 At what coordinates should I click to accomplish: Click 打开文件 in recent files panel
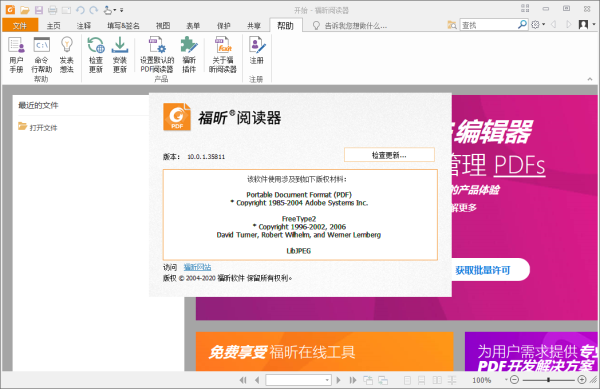pyautogui.click(x=38, y=127)
